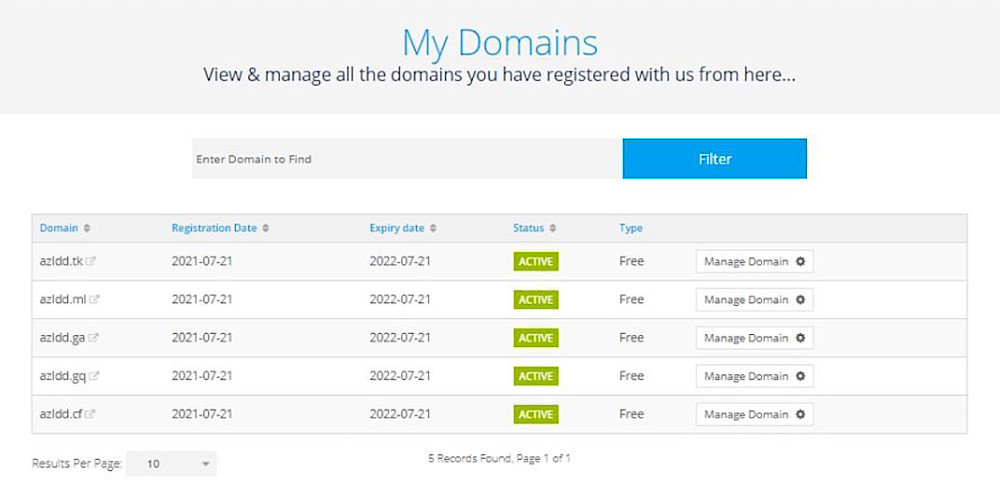Click ACTIVE status badge for azldd.ga
This screenshot has width=1000, height=501.
[535, 338]
